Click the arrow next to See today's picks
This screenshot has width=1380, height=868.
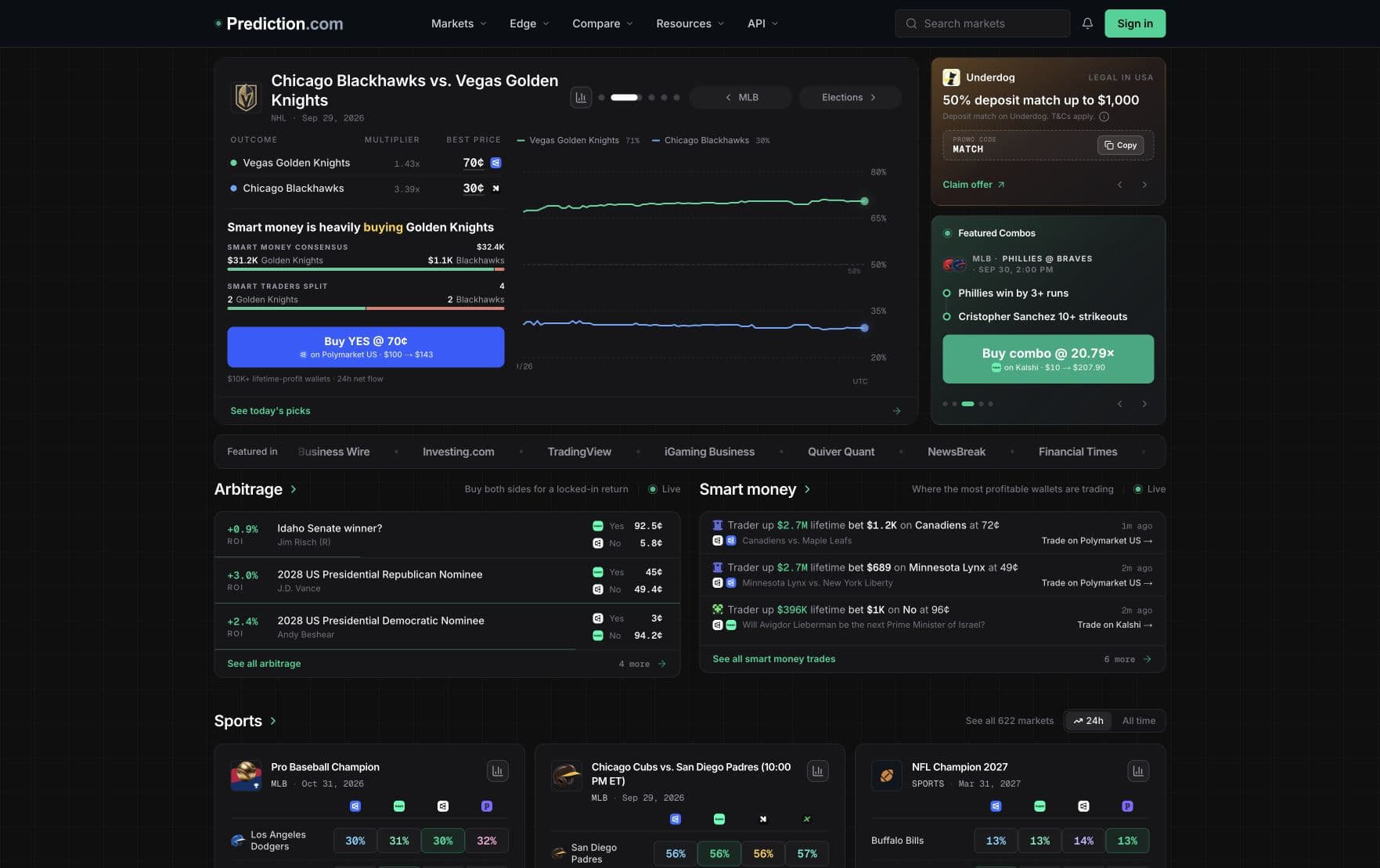click(896, 411)
